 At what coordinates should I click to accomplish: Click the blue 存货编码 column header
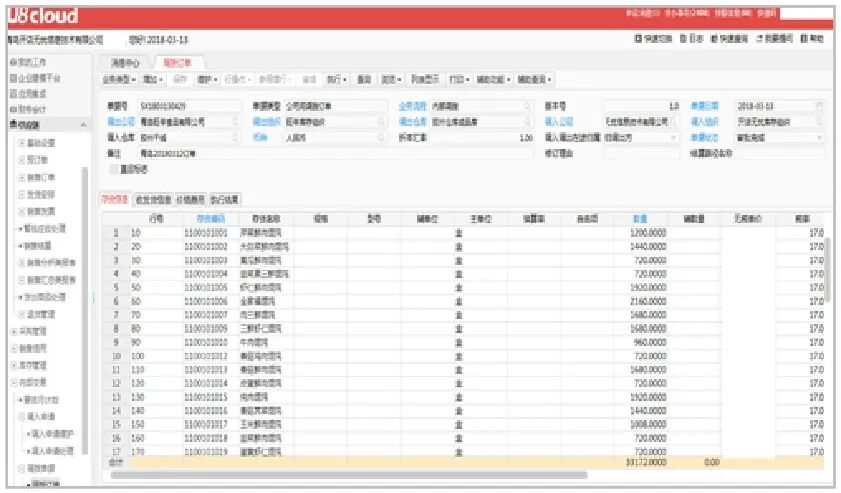(x=211, y=219)
